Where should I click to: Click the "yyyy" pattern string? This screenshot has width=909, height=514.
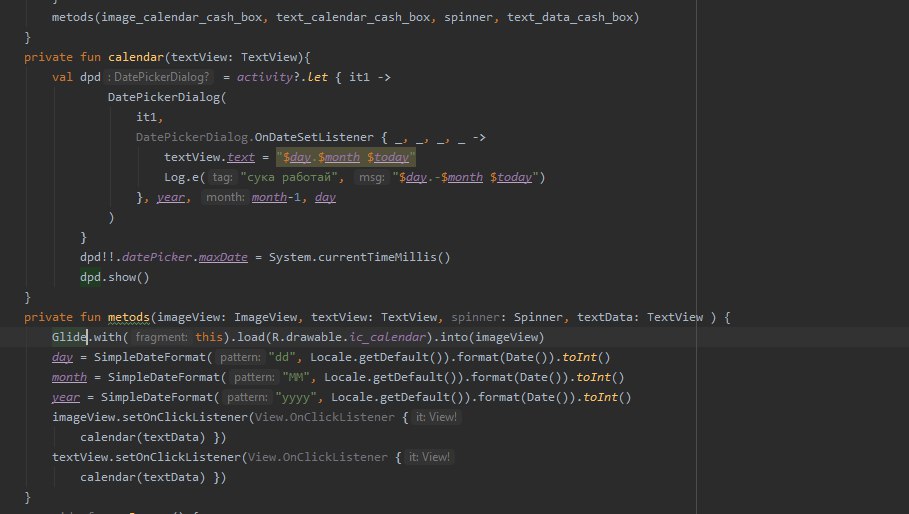coord(296,397)
